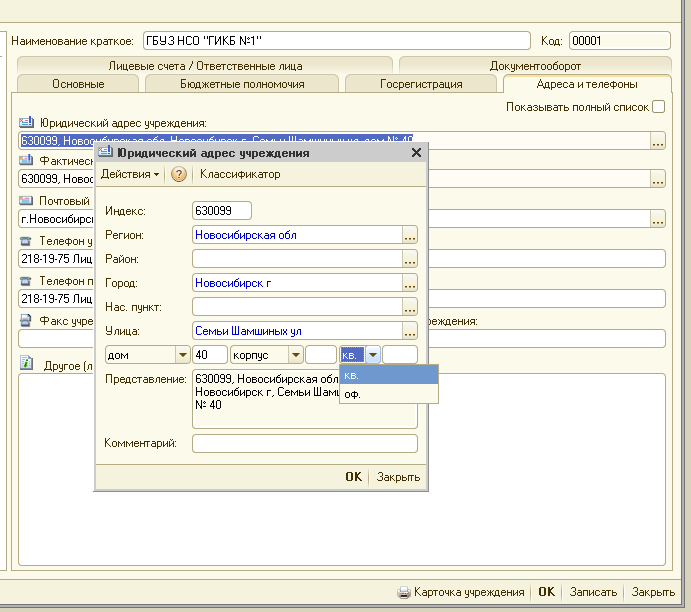Click the printer icon for Карточка учреждения
Screen dimensions: 691x612
404,592
